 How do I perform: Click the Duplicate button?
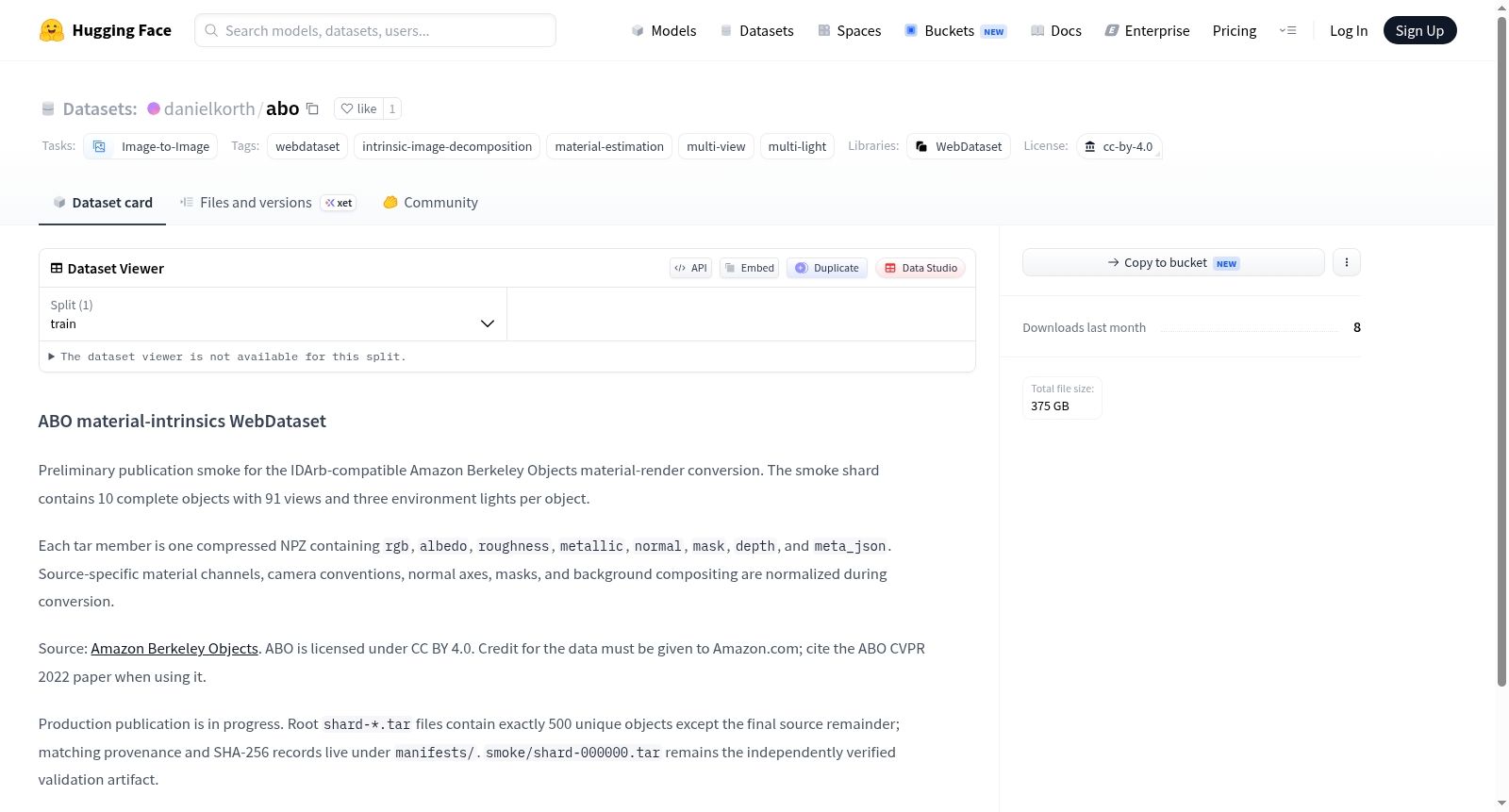827,268
